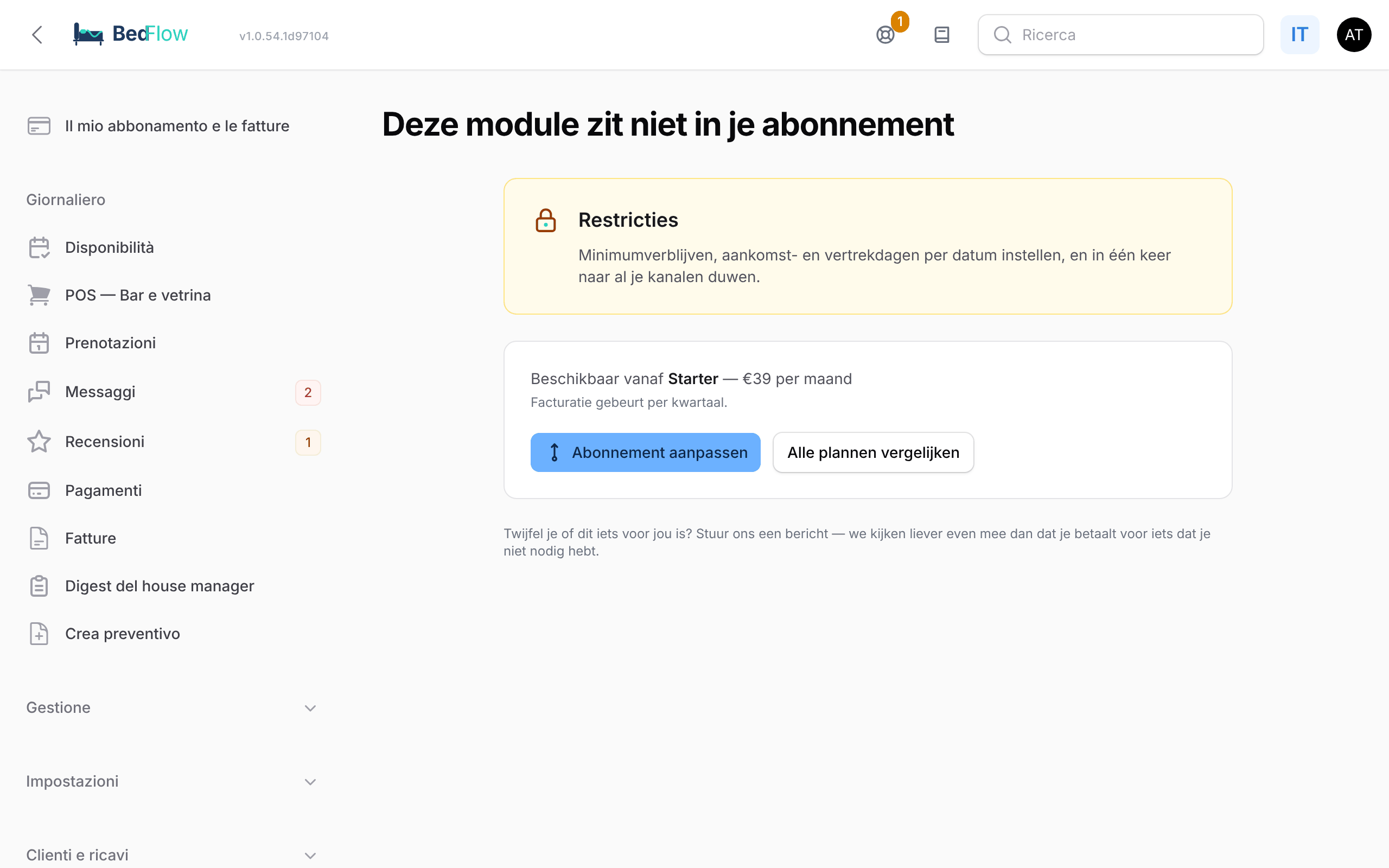Screen dimensions: 1389x868
Task: Click version label v1.0.54.1d97104
Action: [284, 36]
